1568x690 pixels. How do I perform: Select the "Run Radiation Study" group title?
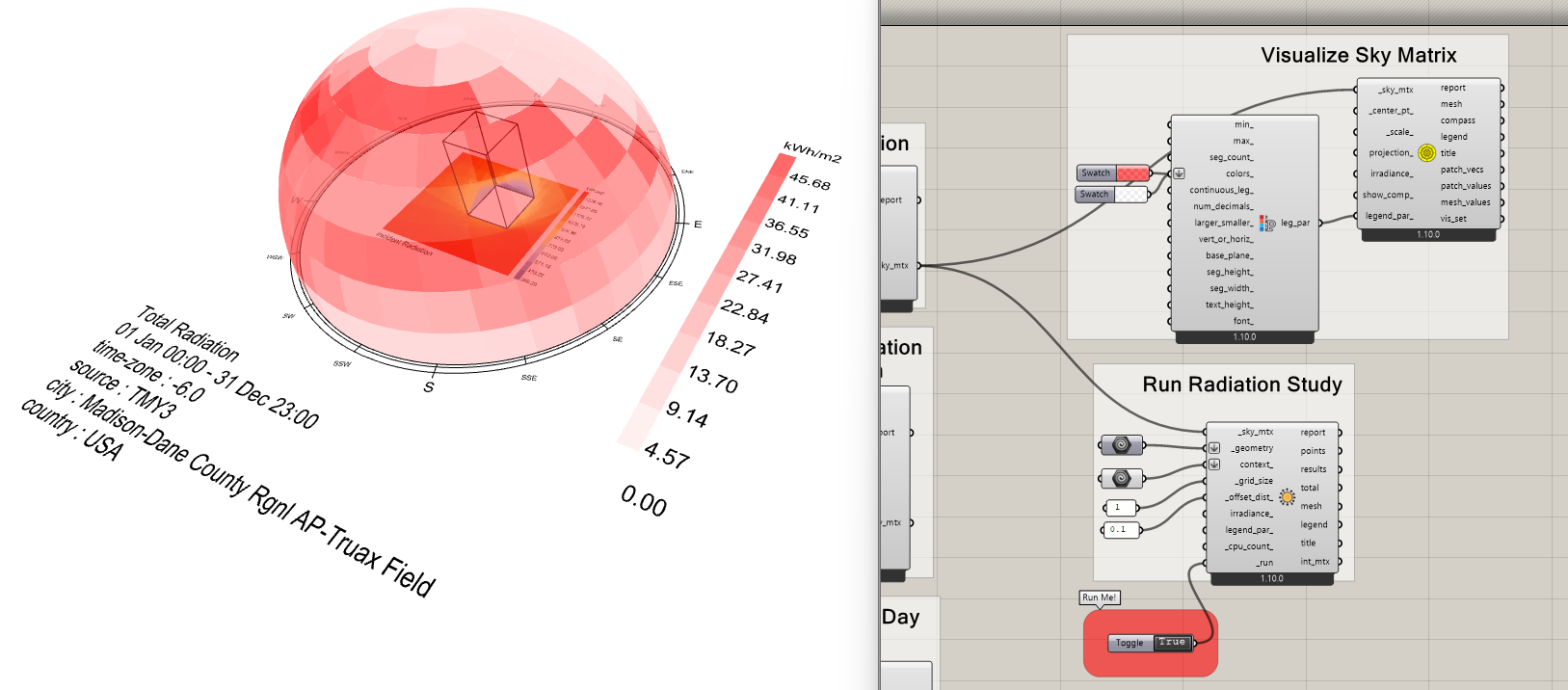[x=1241, y=385]
